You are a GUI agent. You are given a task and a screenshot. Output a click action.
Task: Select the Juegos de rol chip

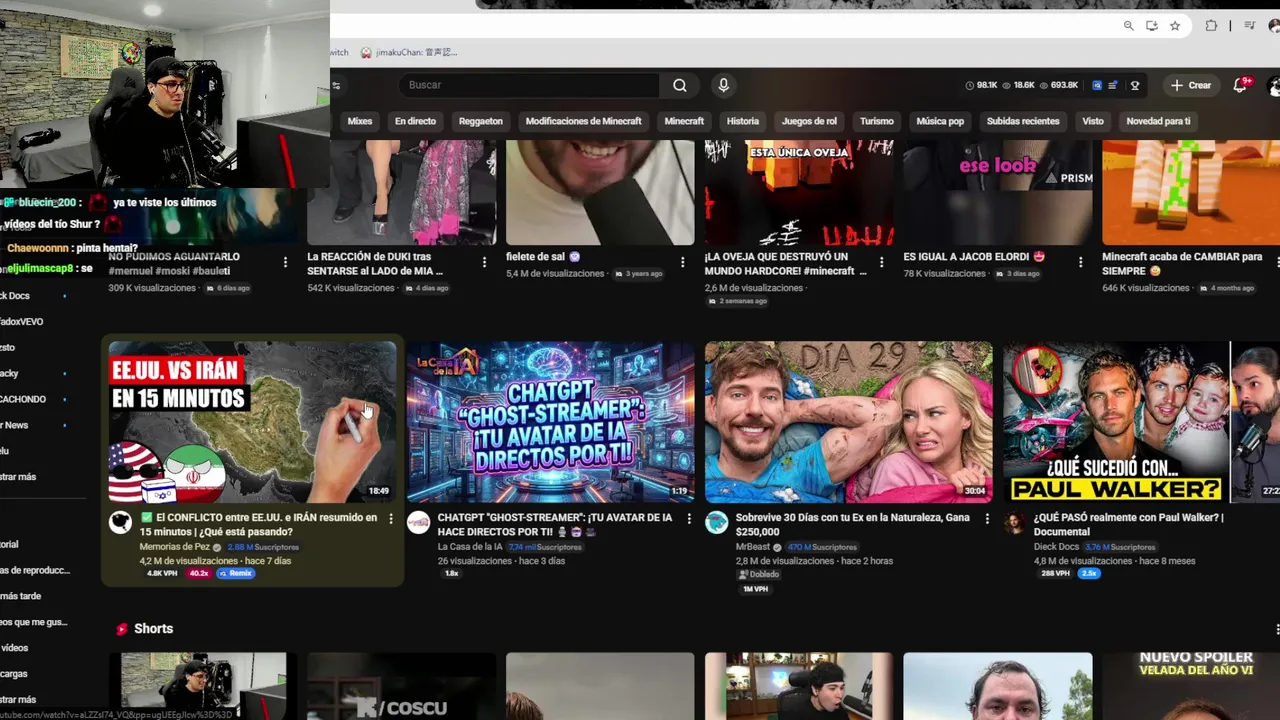point(809,121)
